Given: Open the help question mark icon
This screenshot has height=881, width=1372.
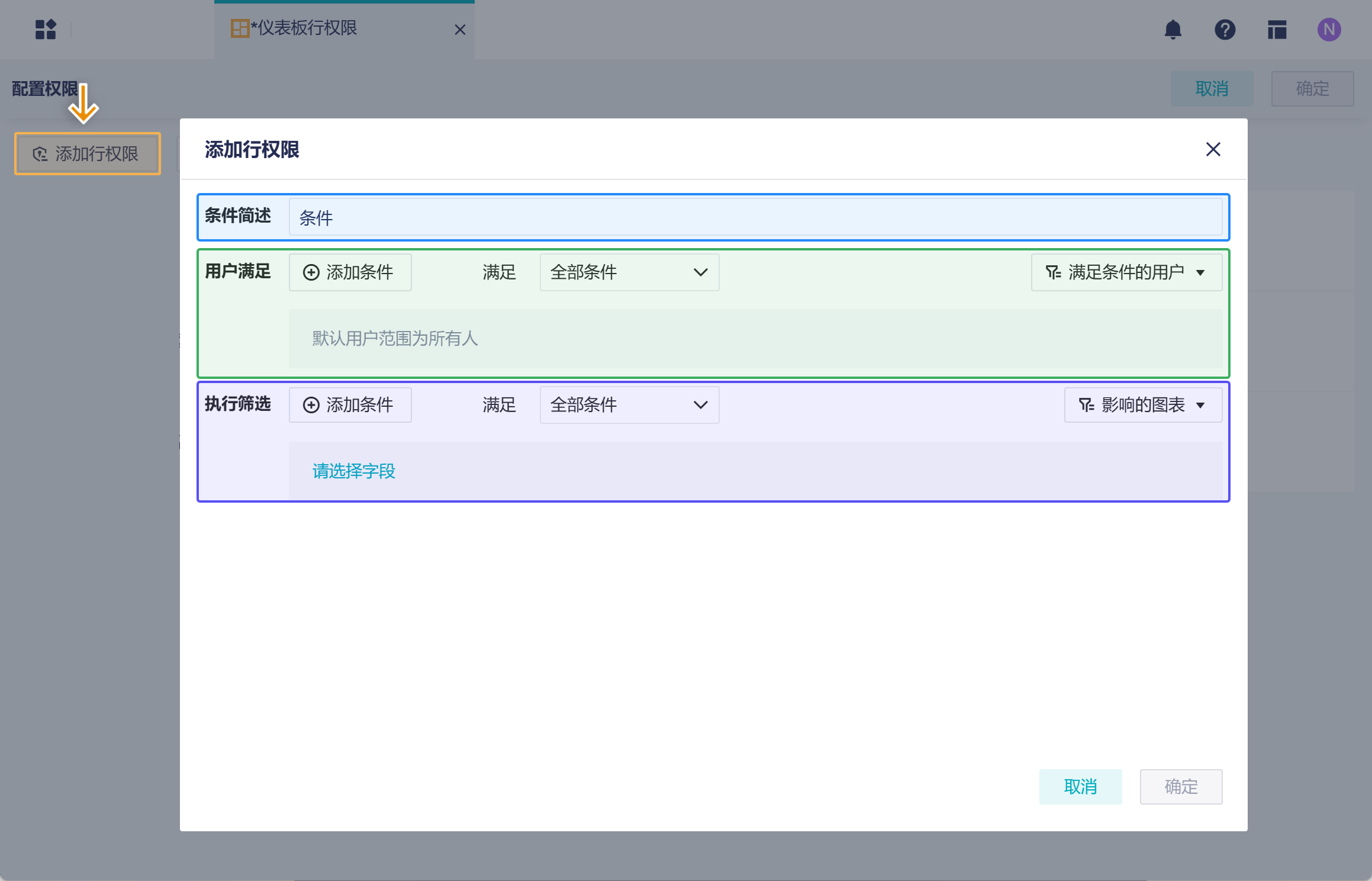Looking at the screenshot, I should pyautogui.click(x=1225, y=30).
